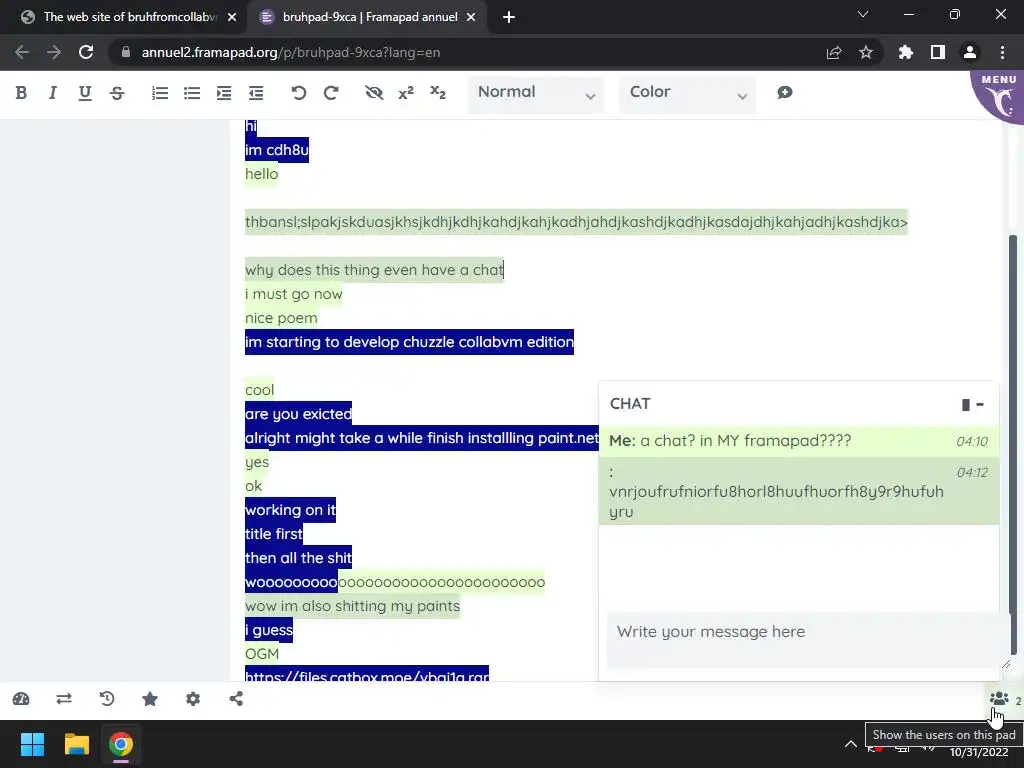Toggle bold formatting
Image resolution: width=1024 pixels, height=768 pixels.
pos(21,93)
